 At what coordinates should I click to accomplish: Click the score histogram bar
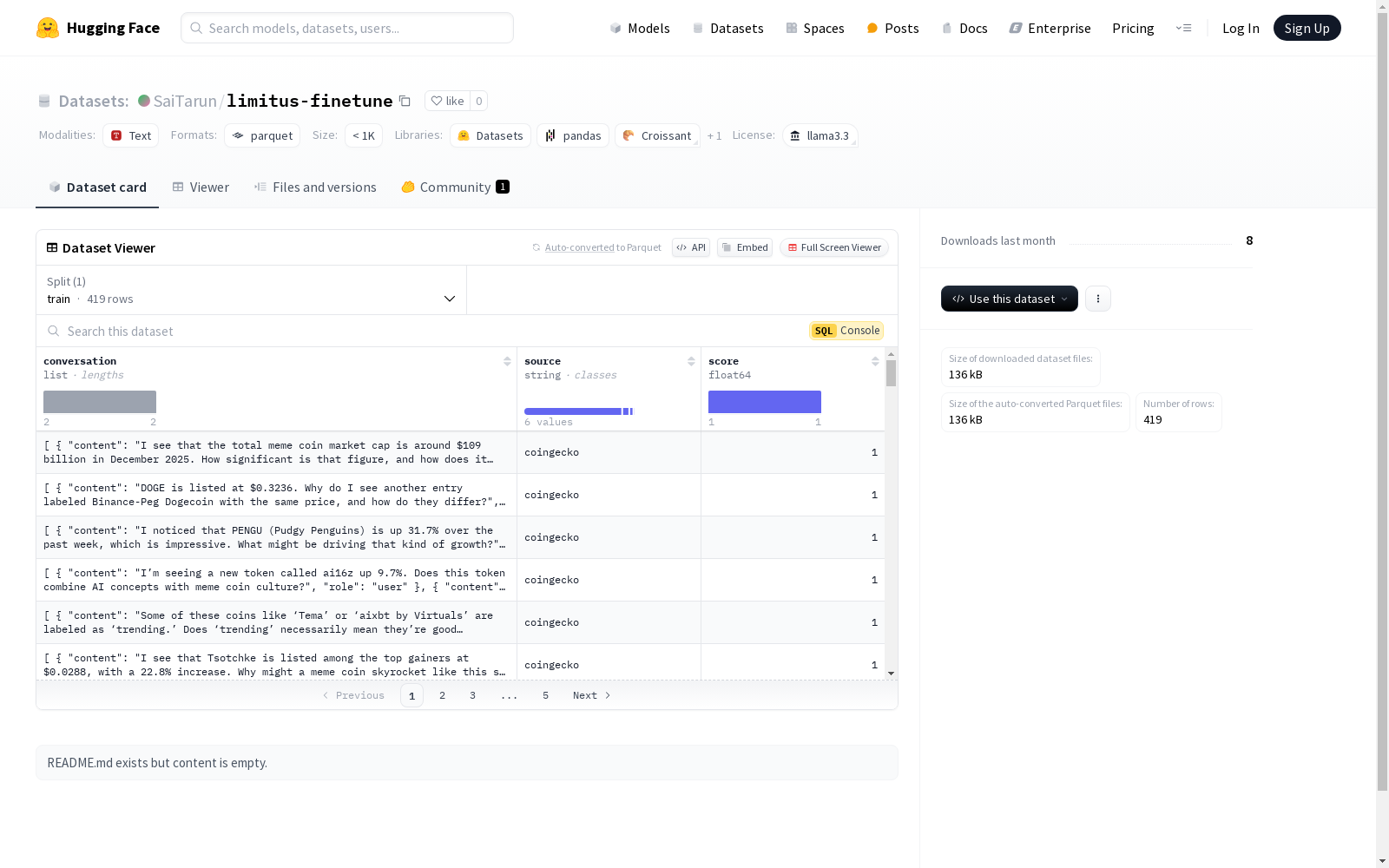pyautogui.click(x=765, y=402)
